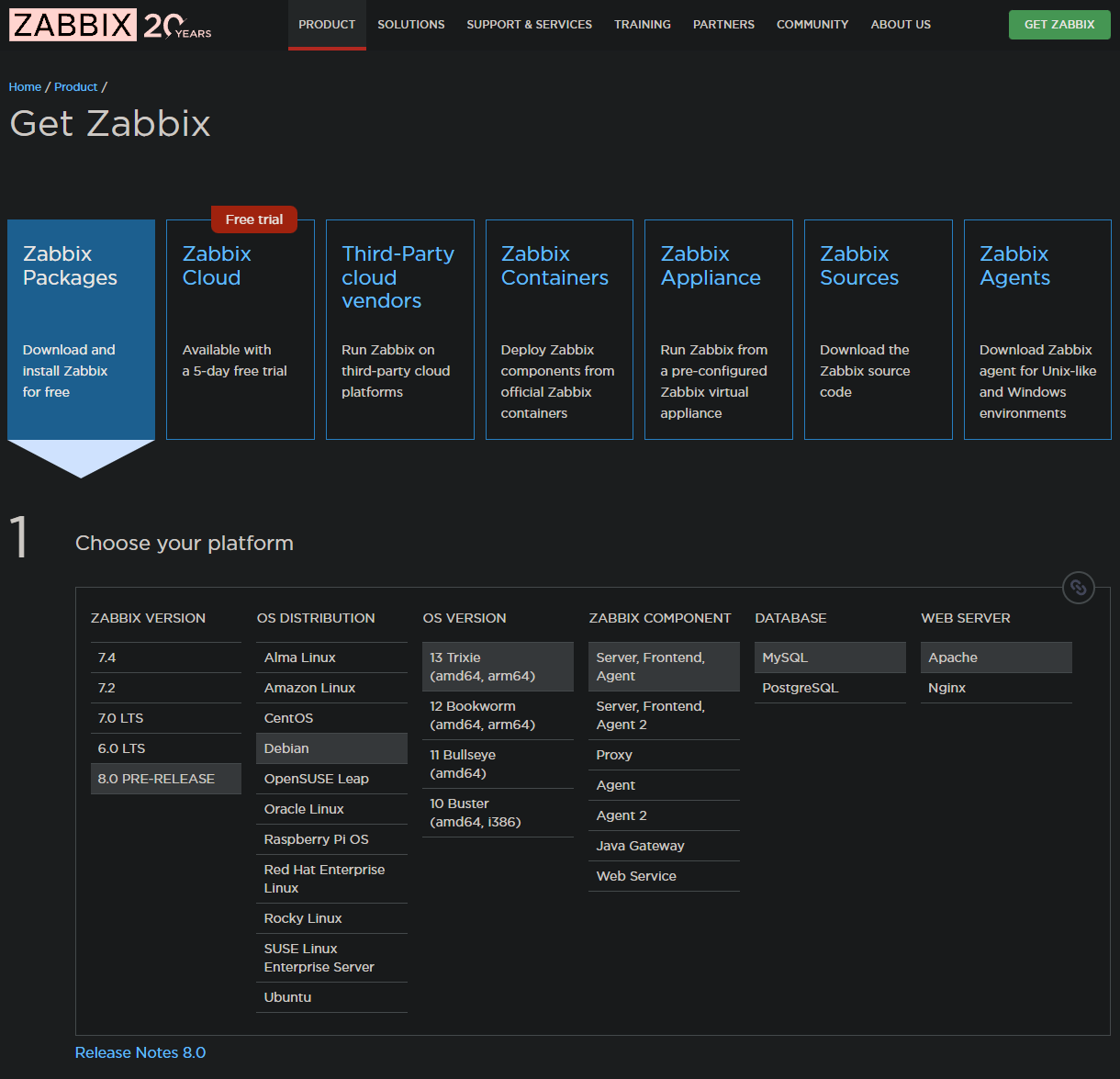Open the Product menu
1120x1079 pixels.
[327, 25]
